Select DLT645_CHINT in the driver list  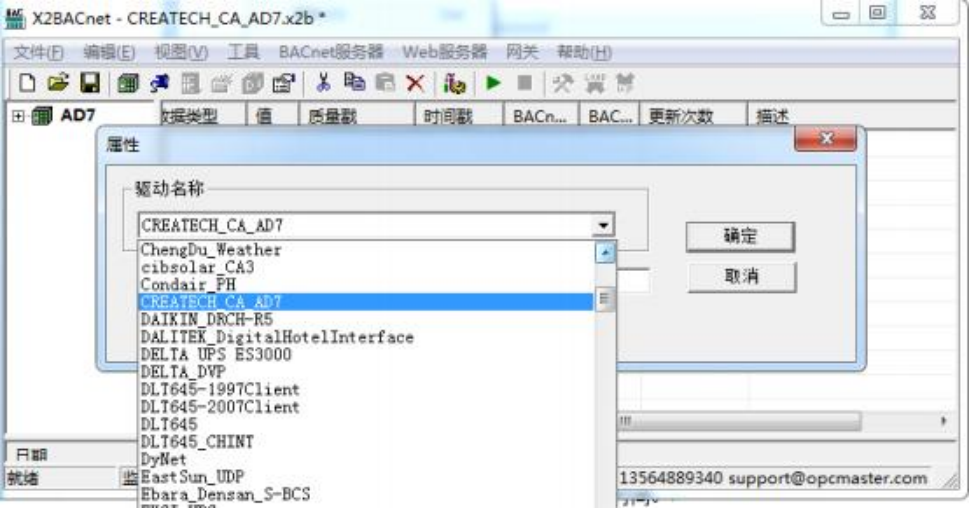click(x=197, y=442)
